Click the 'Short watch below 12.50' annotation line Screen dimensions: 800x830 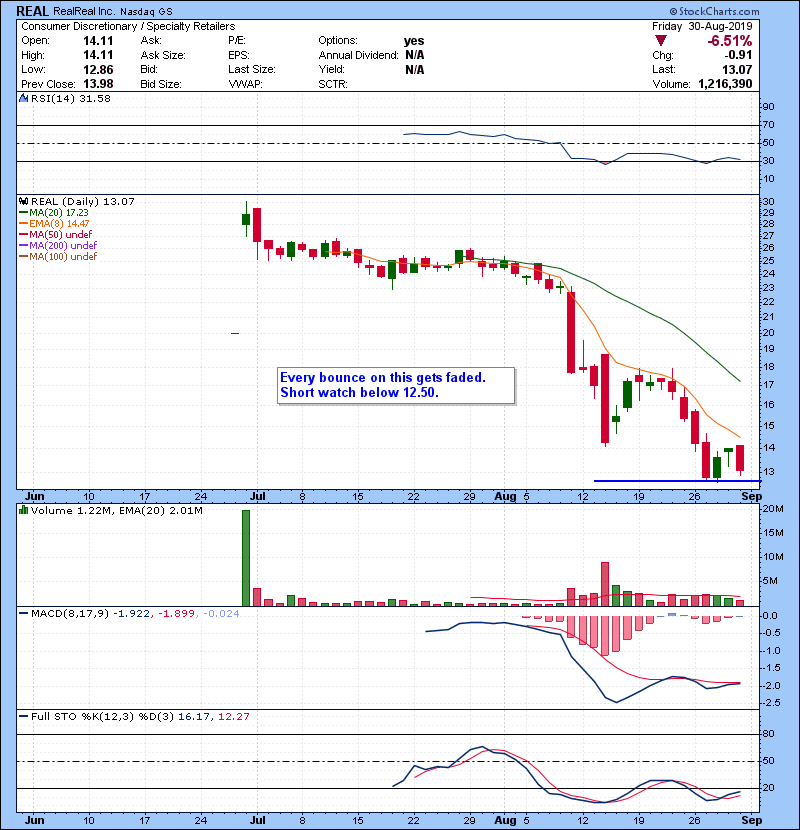[x=359, y=392]
